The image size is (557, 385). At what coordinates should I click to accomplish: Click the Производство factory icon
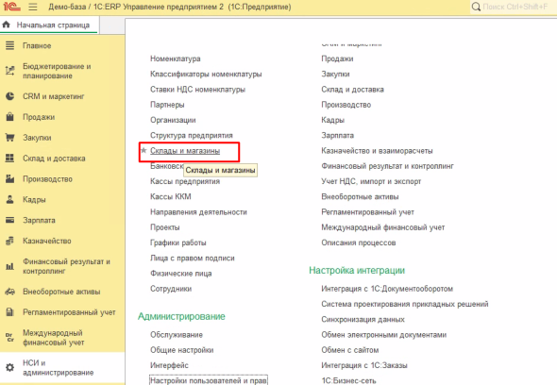click(10, 179)
